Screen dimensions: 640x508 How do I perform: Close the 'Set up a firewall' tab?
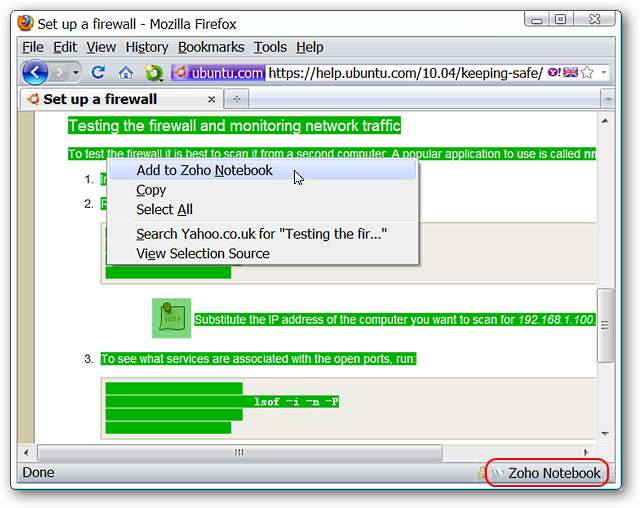211,100
